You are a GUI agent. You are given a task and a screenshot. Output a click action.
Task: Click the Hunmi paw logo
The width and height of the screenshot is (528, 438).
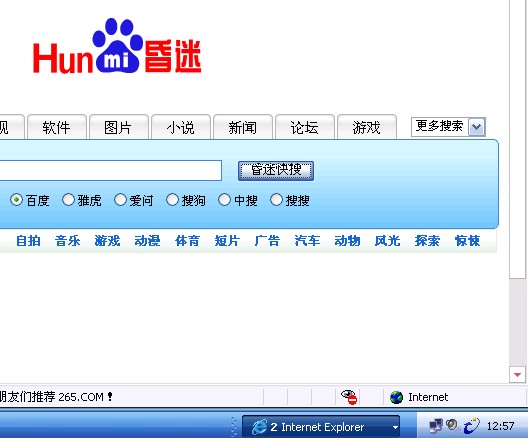(x=117, y=46)
